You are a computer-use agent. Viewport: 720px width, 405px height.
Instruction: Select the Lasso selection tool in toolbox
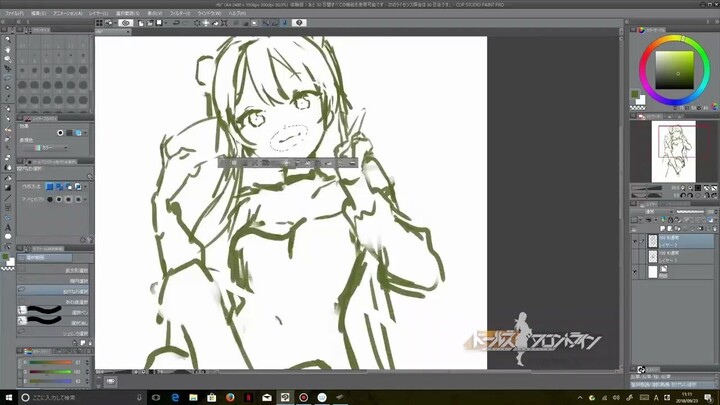click(8, 78)
